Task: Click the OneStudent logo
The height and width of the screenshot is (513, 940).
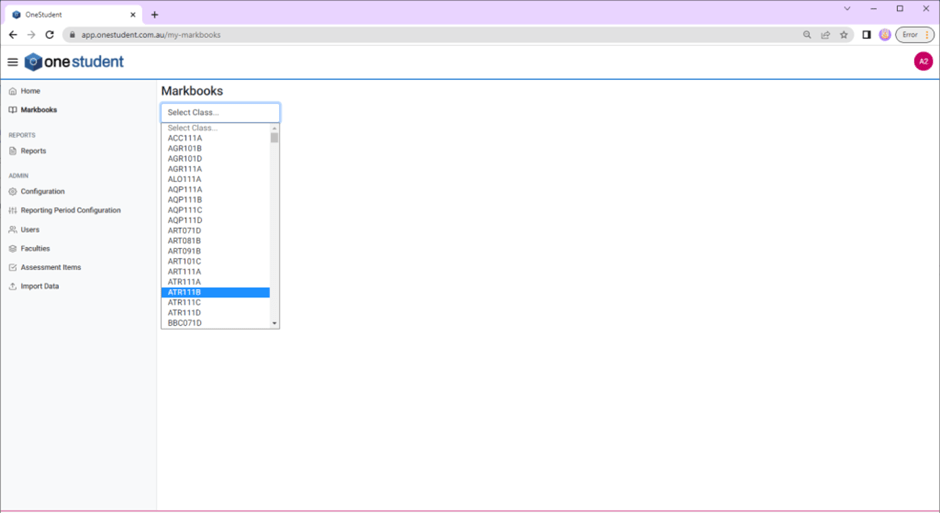Action: click(75, 62)
